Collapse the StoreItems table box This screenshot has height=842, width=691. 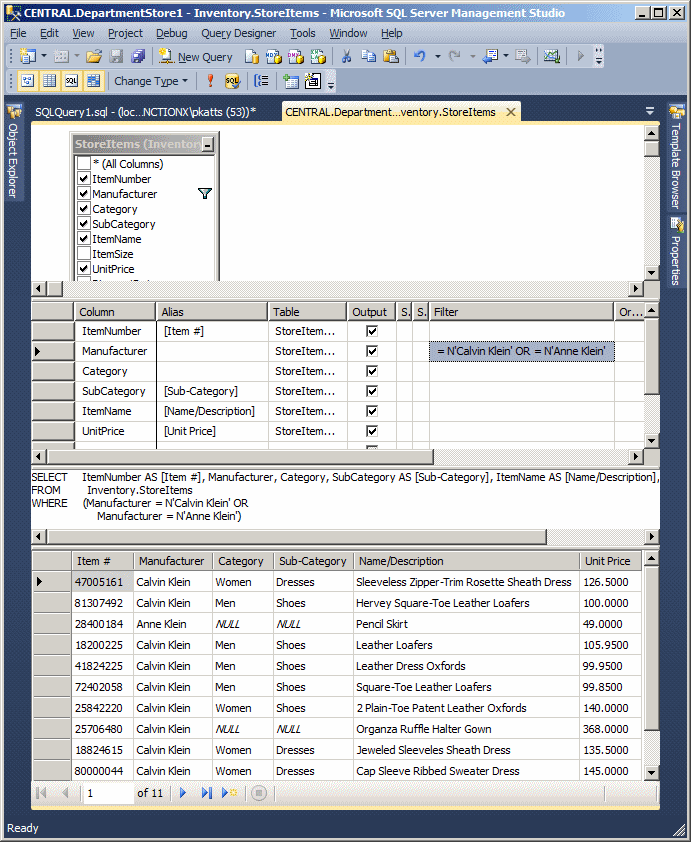tap(208, 144)
